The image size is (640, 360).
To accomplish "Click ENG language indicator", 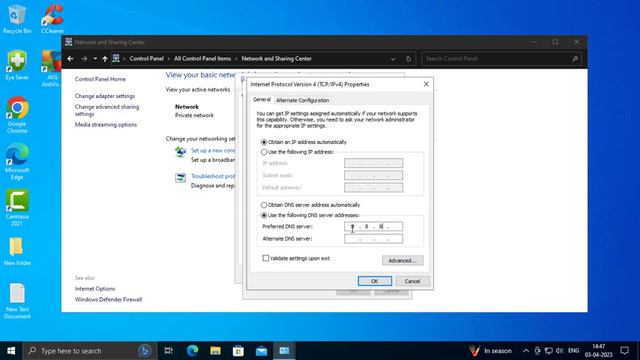I will coord(573,351).
